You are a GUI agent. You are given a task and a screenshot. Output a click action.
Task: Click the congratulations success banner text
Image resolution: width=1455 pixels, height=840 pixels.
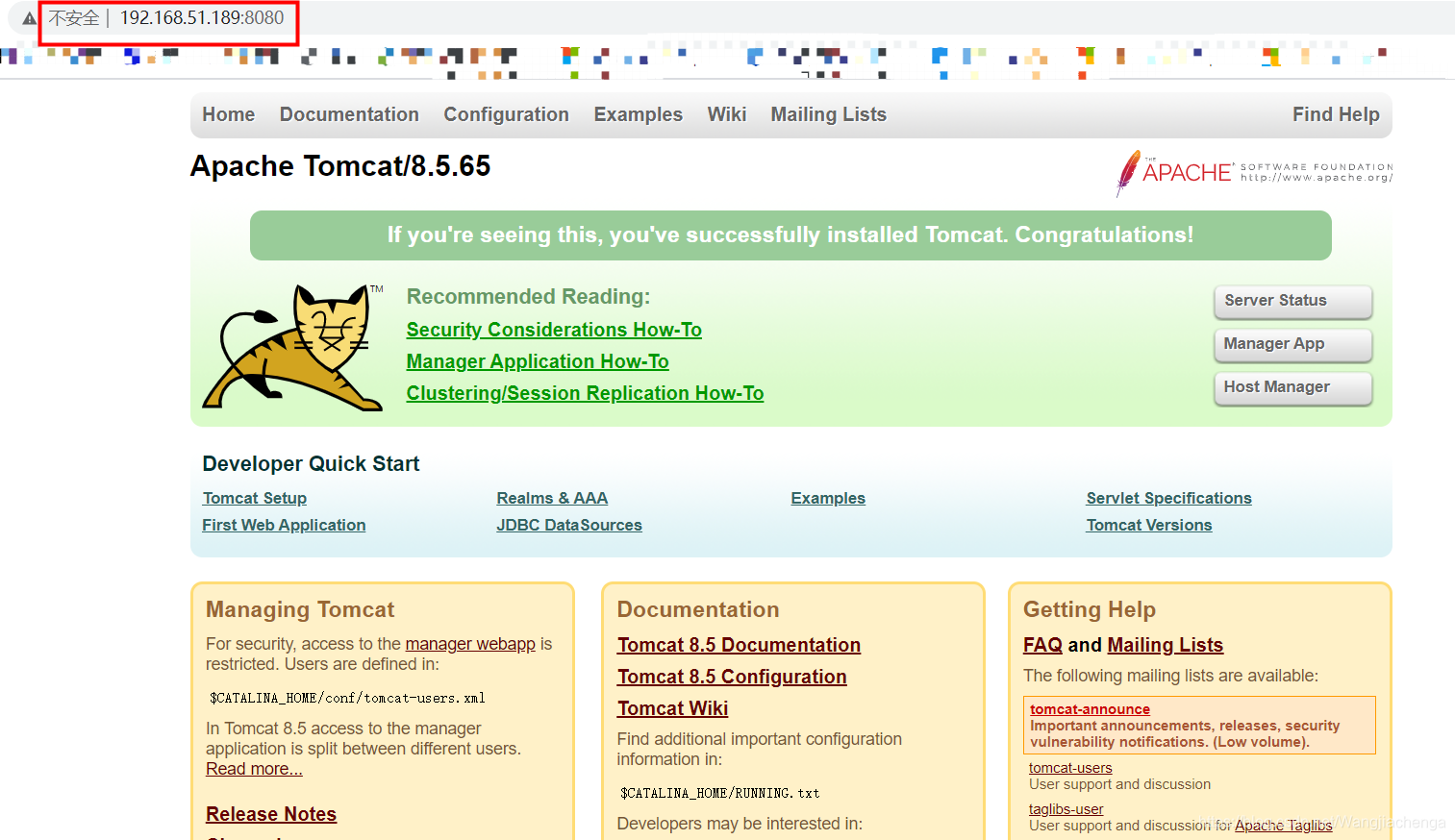(790, 235)
